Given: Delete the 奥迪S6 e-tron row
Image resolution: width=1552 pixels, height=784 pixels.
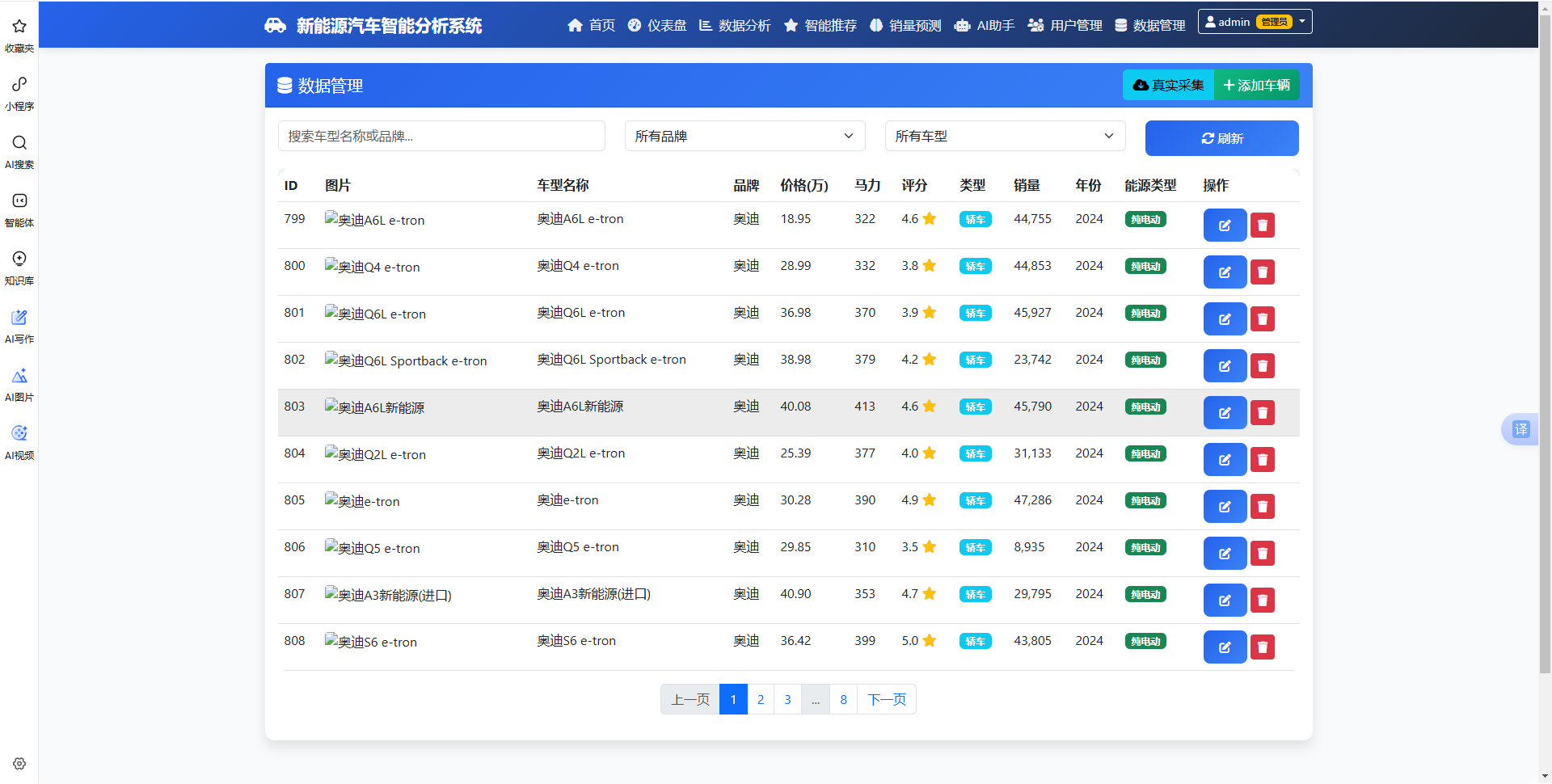Looking at the screenshot, I should [x=1263, y=647].
